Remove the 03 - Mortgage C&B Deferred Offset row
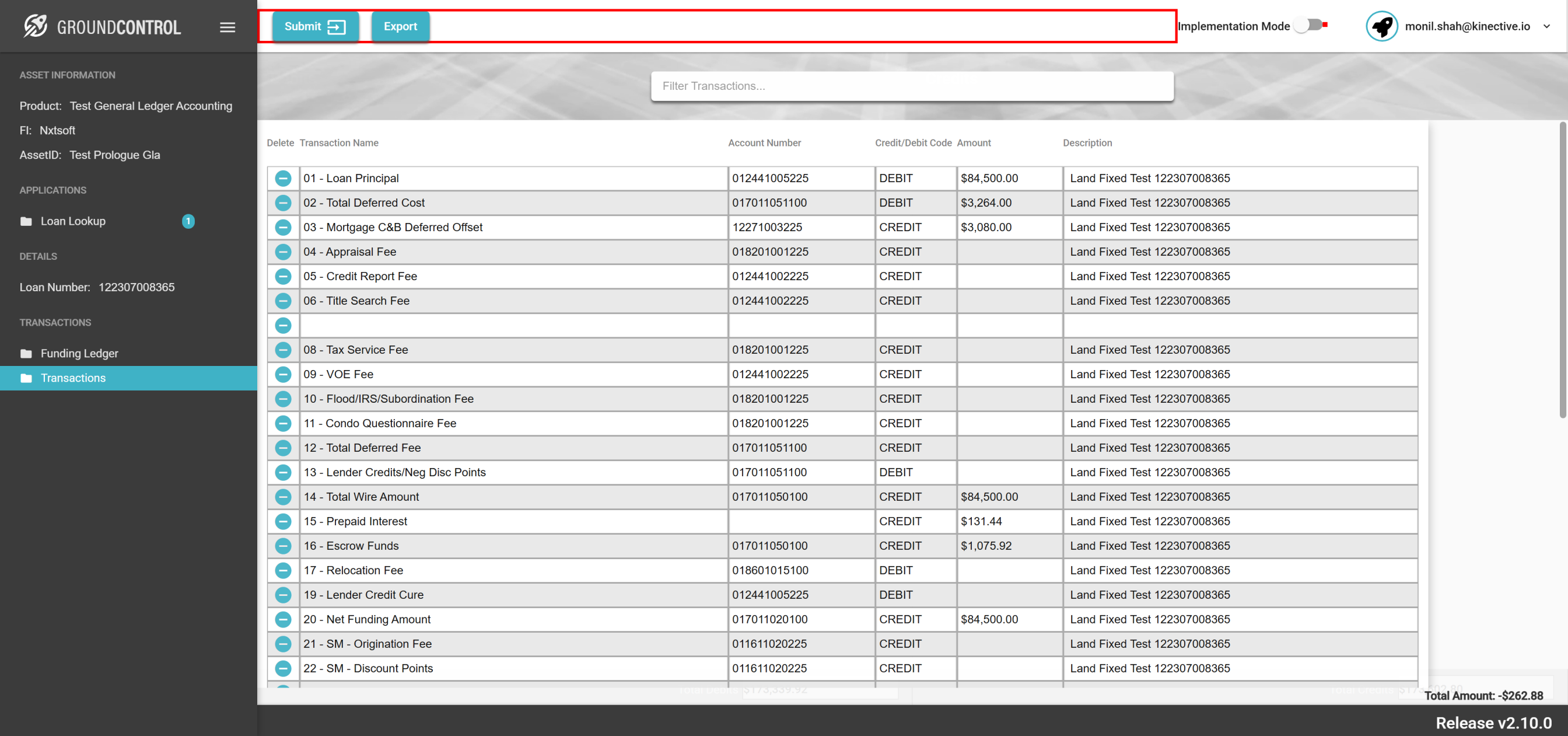Viewport: 1568px width, 736px height. [283, 227]
